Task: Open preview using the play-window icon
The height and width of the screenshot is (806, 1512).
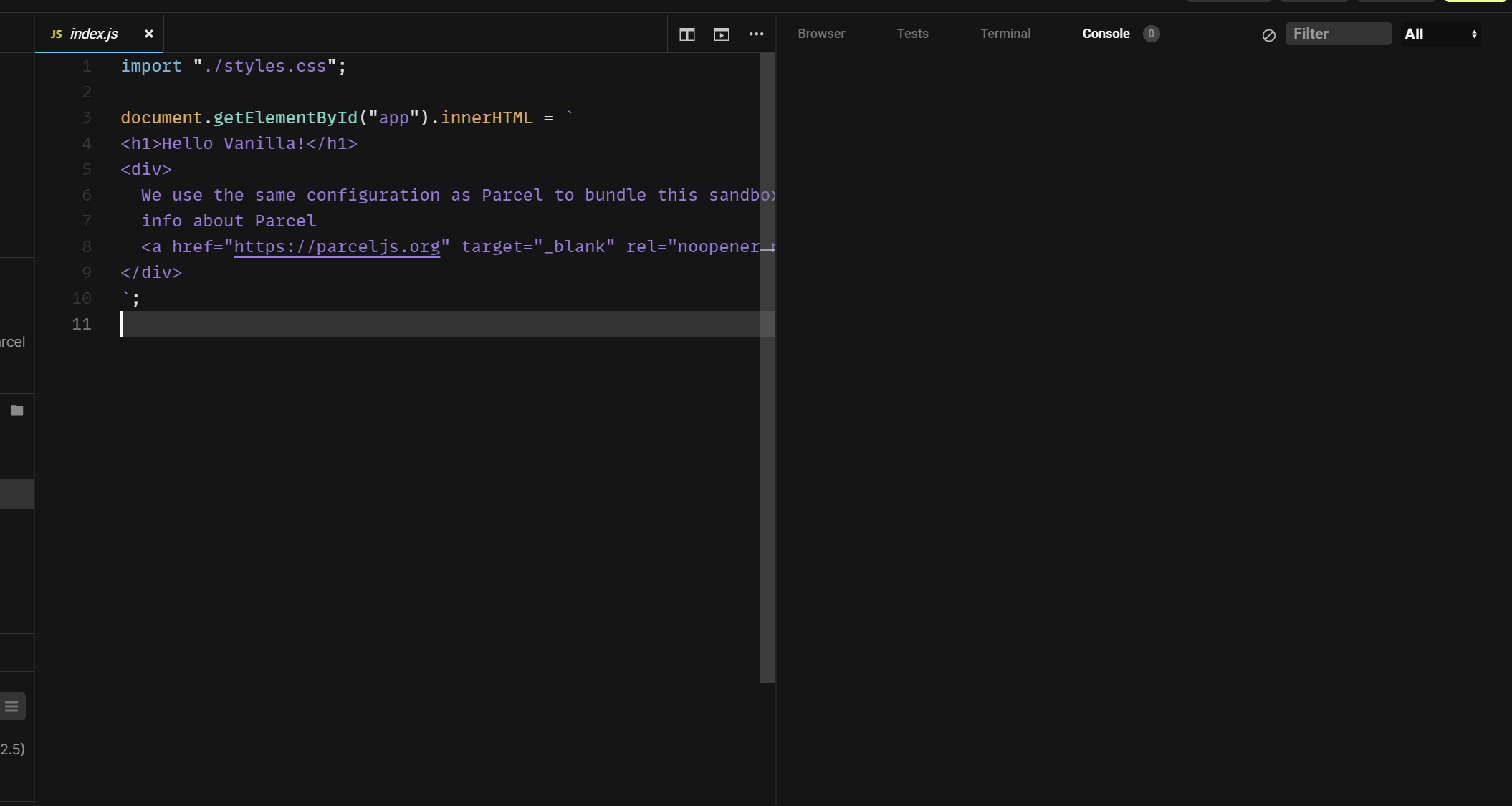Action: [x=721, y=34]
